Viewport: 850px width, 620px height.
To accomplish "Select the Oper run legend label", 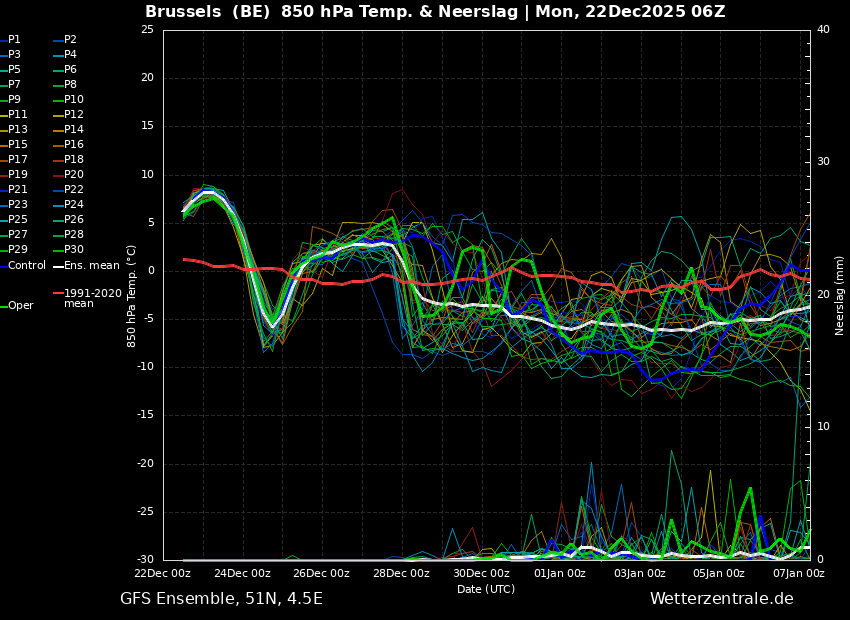I will [20, 306].
